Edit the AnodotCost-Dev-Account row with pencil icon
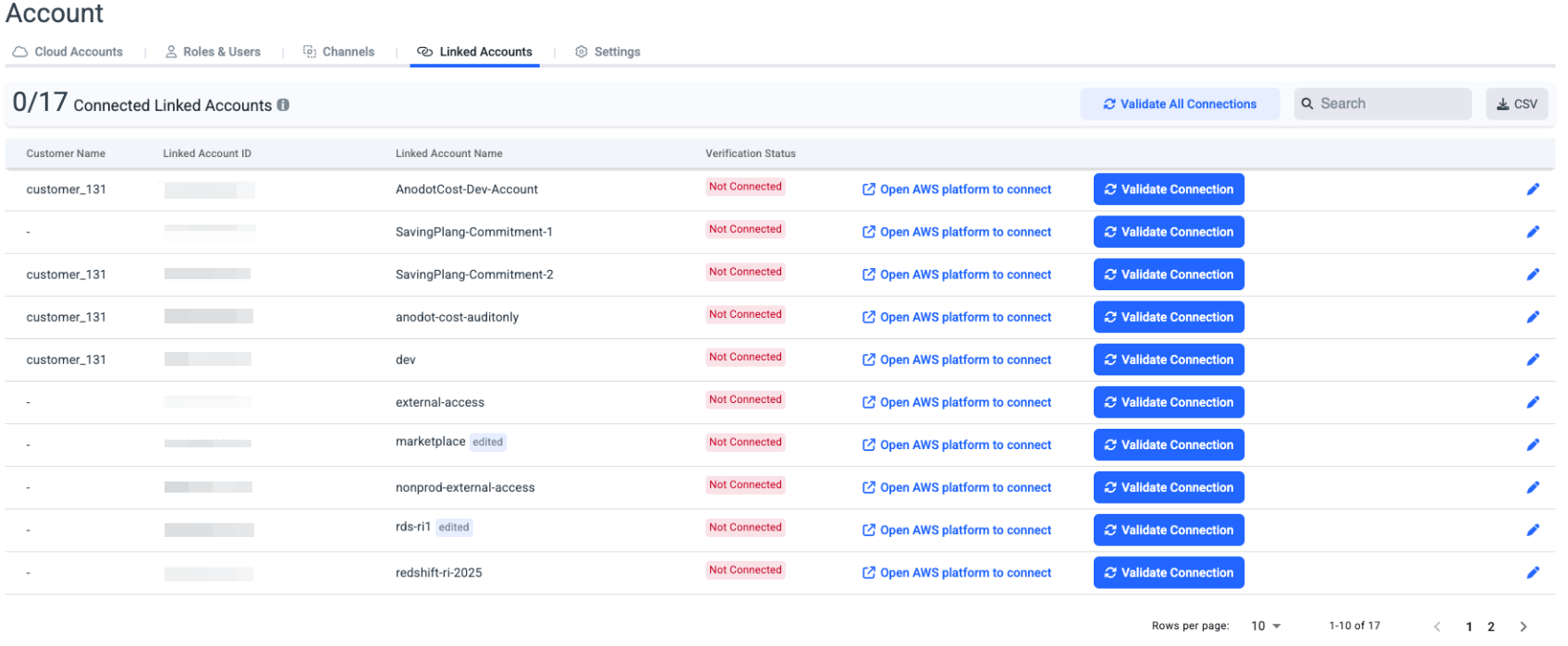 [1532, 189]
